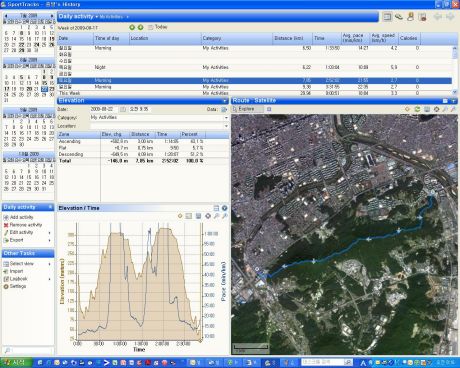
Task: Open the Athlete view icon
Action: click(411, 17)
